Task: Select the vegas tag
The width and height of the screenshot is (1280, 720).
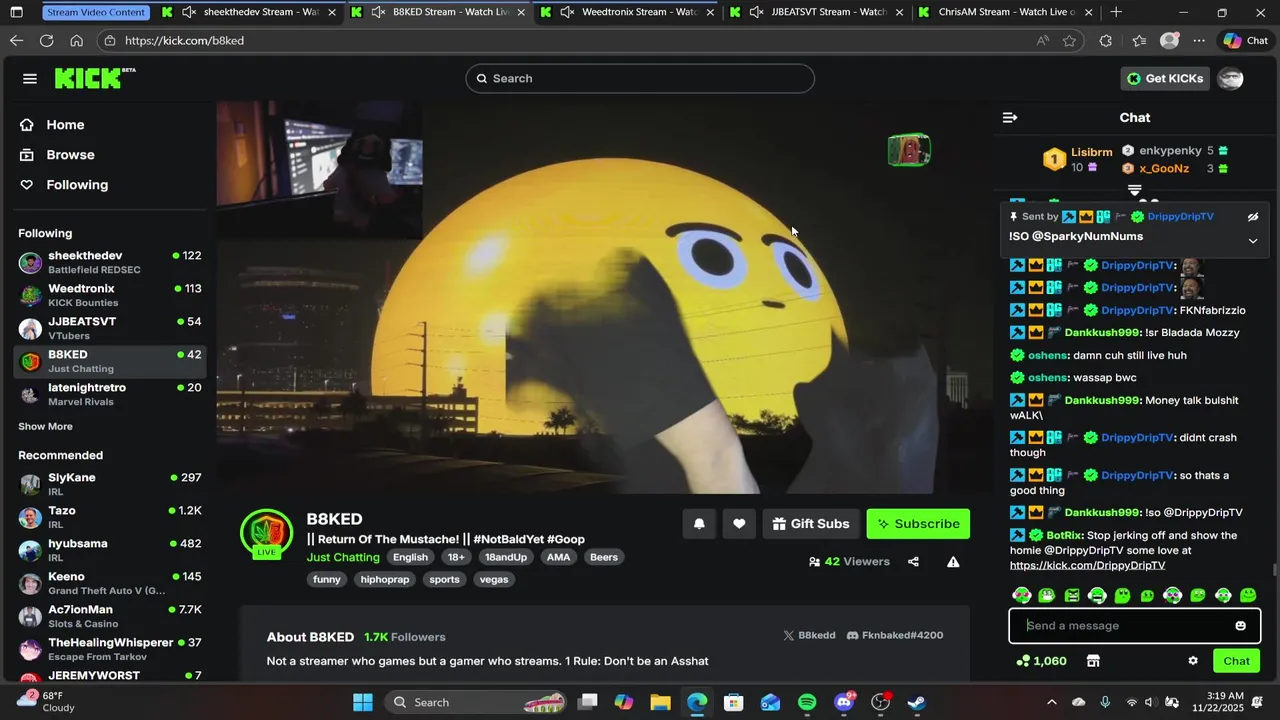Action: click(494, 579)
